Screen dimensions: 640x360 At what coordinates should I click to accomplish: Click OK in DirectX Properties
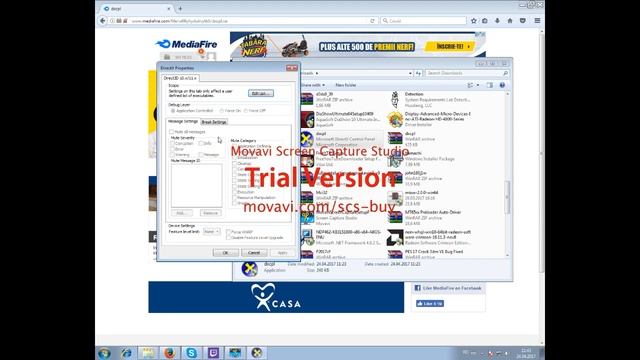click(x=225, y=253)
